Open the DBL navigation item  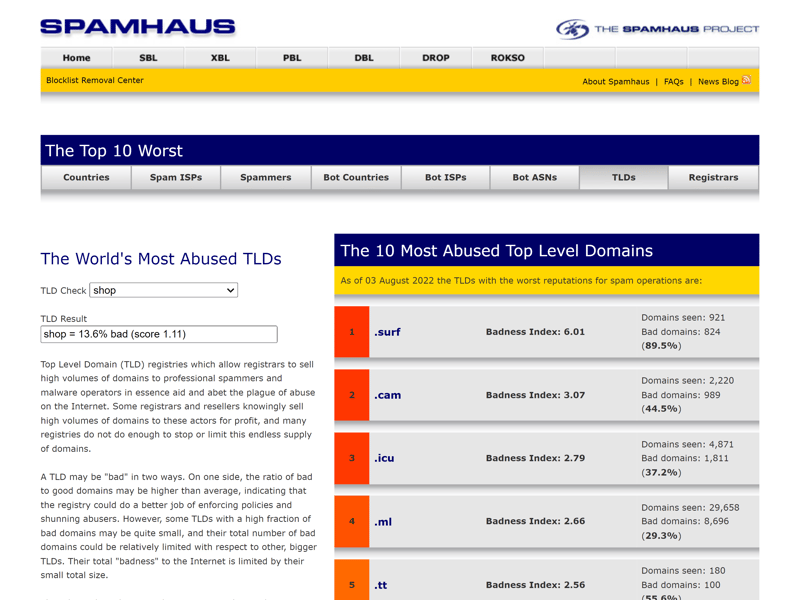(x=364, y=58)
